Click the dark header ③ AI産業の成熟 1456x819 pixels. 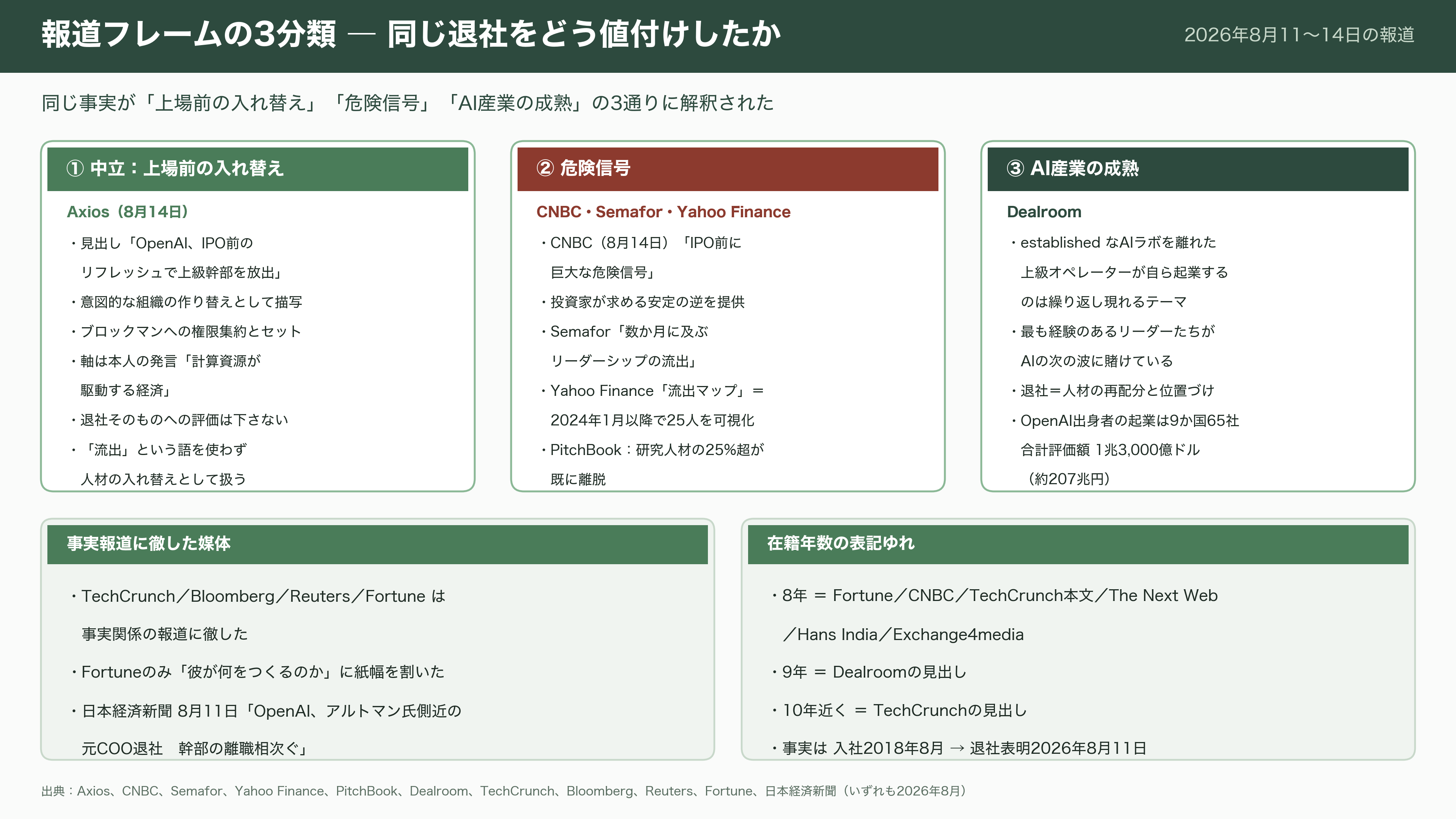coord(1198,169)
